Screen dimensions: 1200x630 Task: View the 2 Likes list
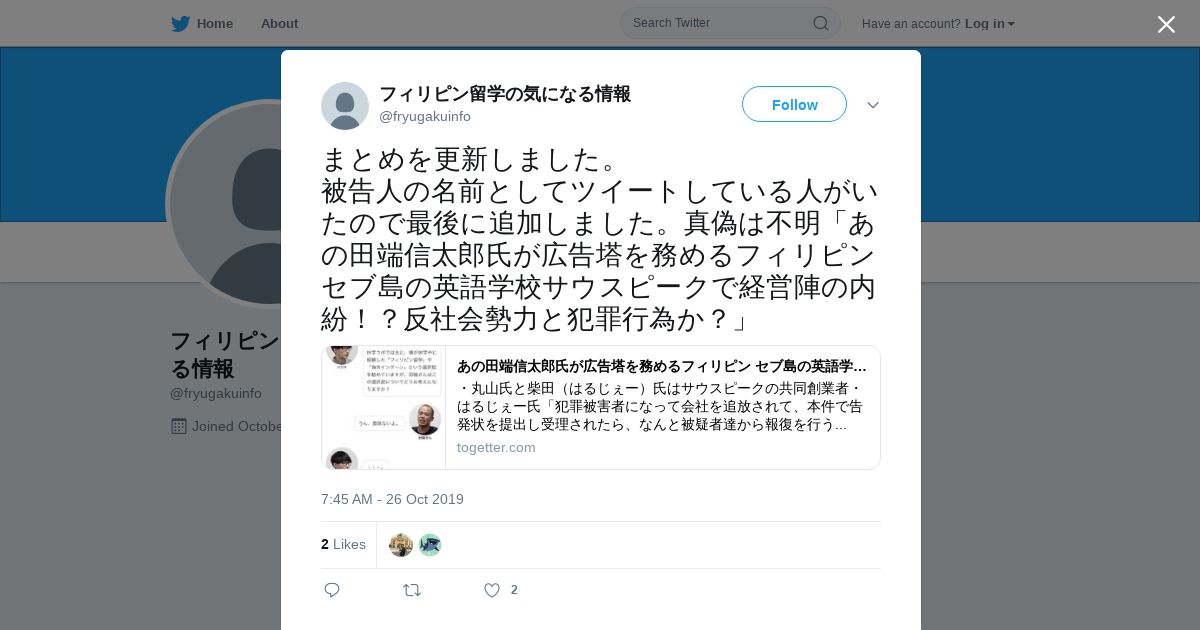tap(343, 545)
